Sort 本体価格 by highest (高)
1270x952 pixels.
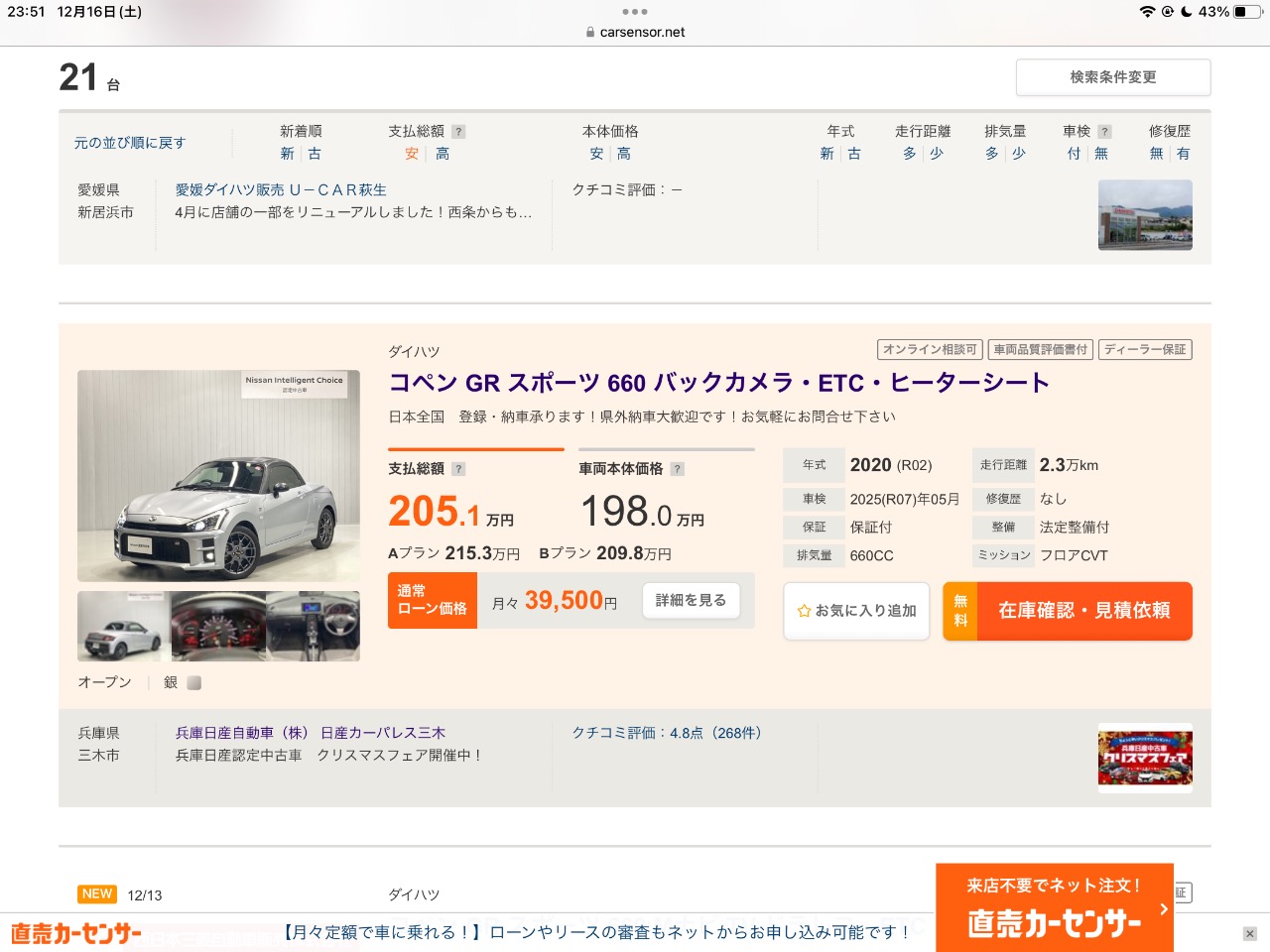[624, 154]
